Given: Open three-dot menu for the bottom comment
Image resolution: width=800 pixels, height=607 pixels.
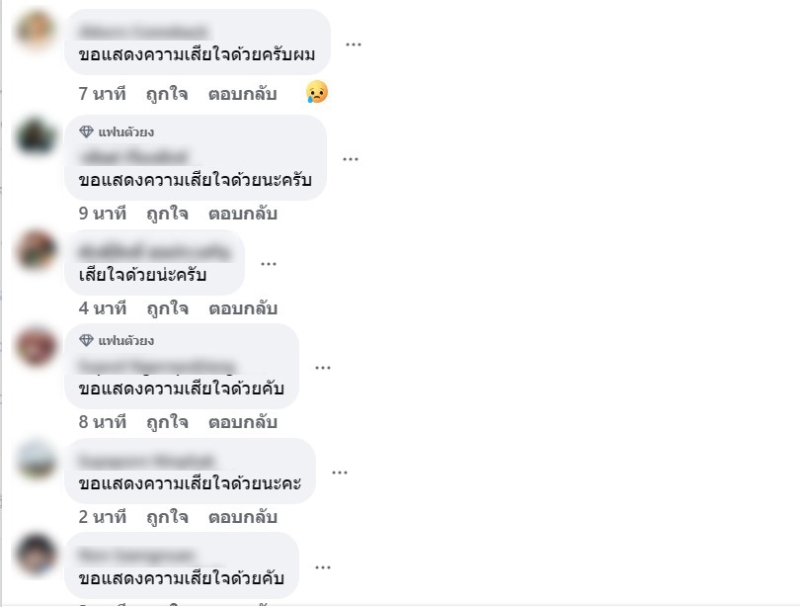Looking at the screenshot, I should coord(322,567).
